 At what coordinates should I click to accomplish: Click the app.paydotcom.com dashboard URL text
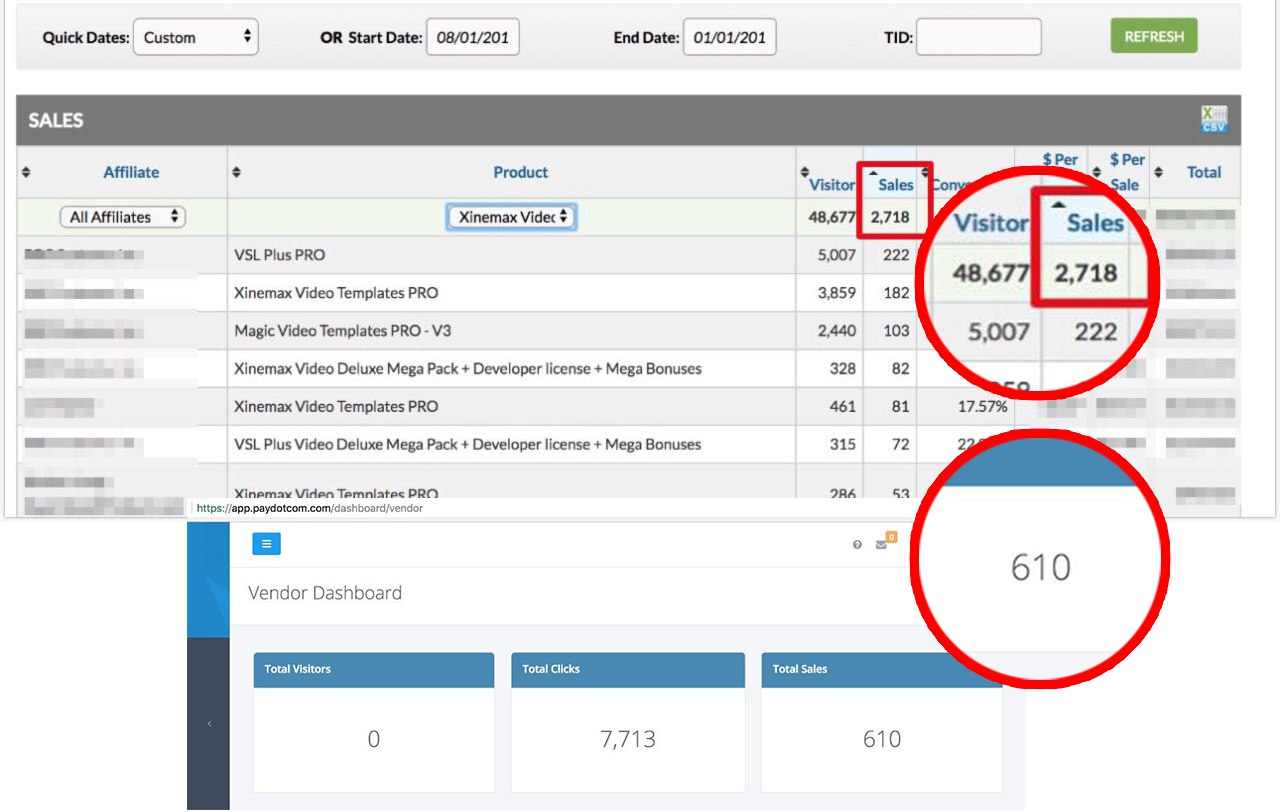(310, 508)
